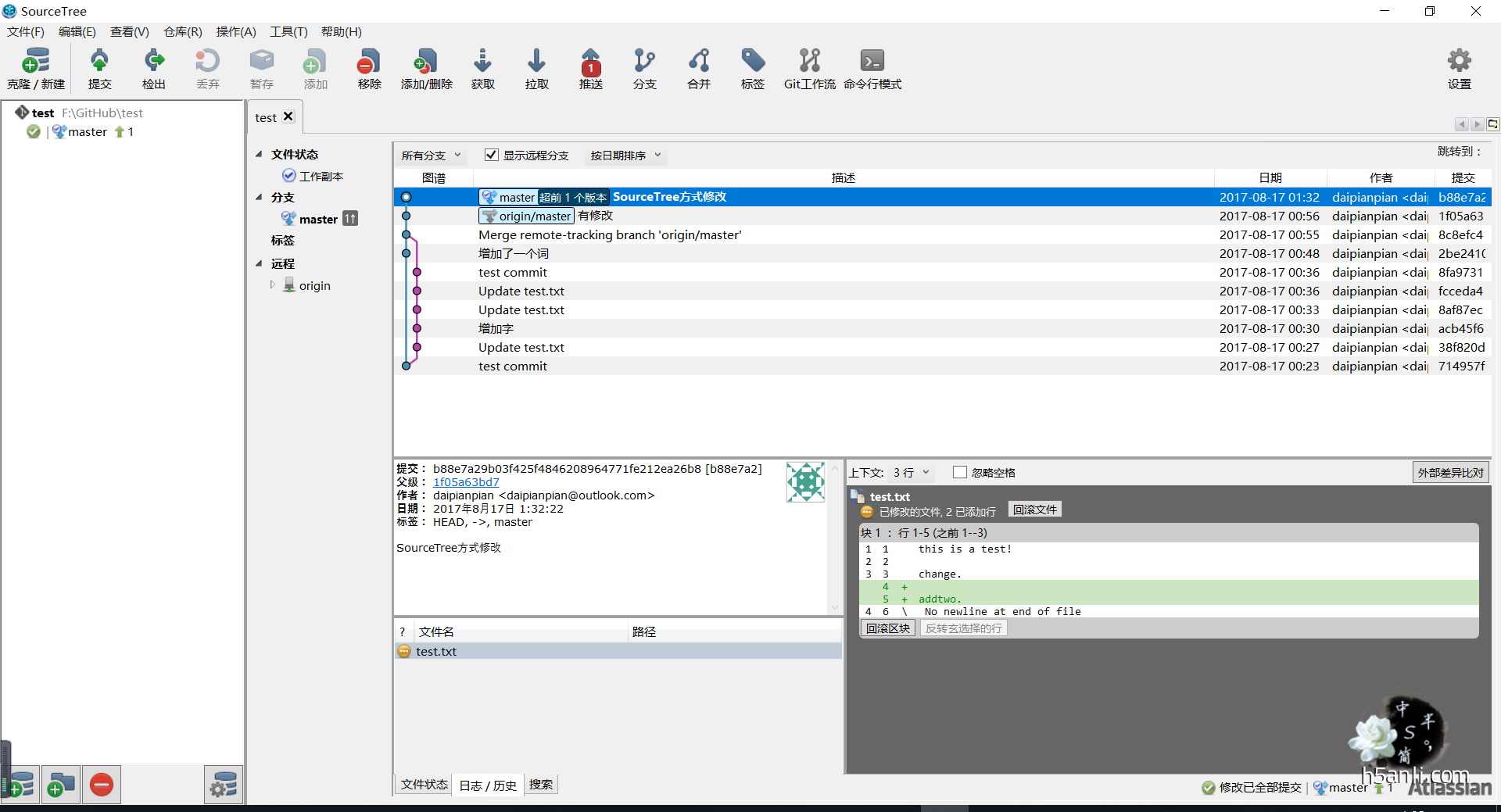The width and height of the screenshot is (1501, 812).
Task: Open the Repository (仓库) menu
Action: click(x=182, y=32)
